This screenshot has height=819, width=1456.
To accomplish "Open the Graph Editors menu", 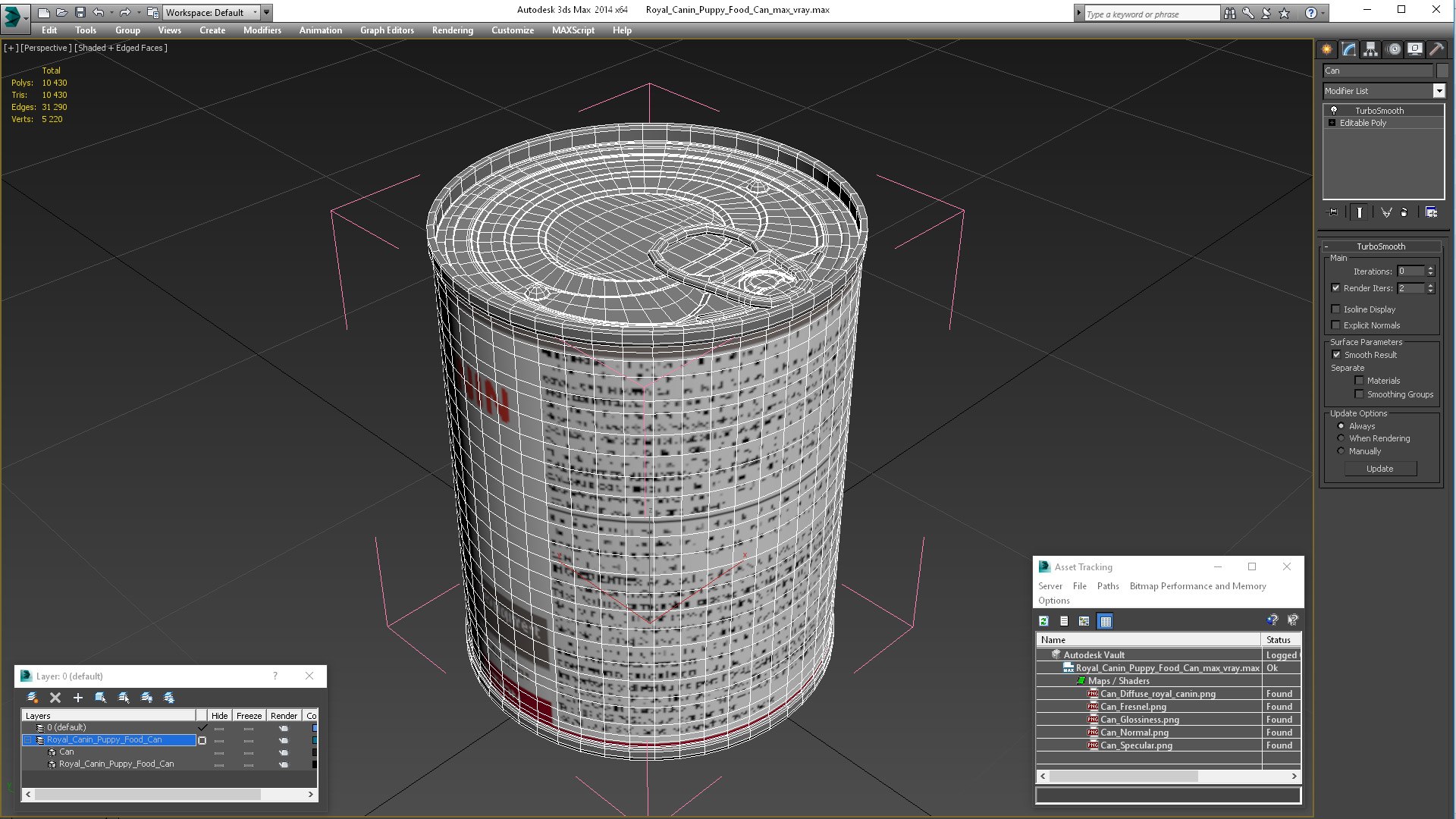I will point(387,30).
